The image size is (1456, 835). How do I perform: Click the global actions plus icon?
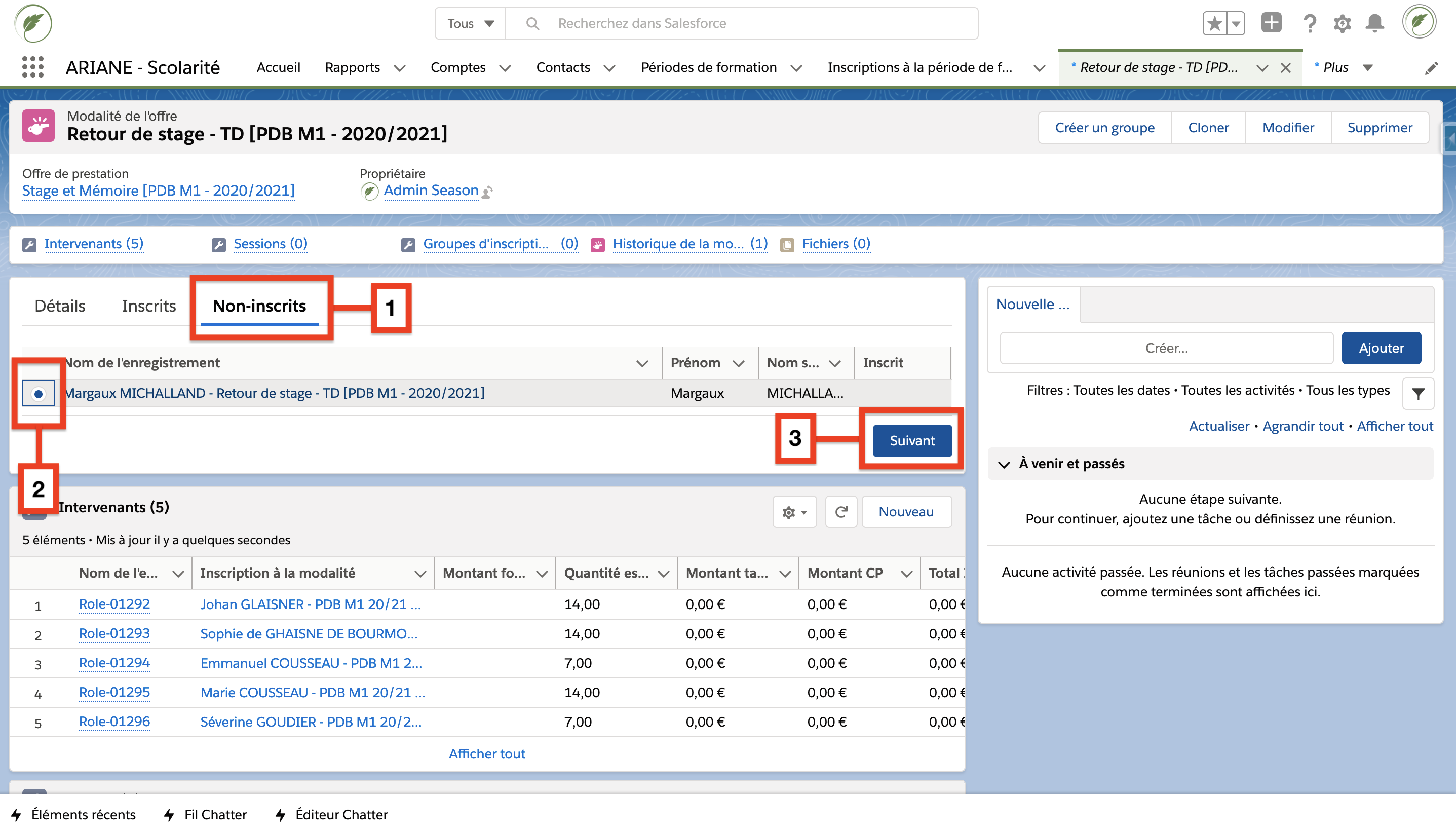(1271, 23)
